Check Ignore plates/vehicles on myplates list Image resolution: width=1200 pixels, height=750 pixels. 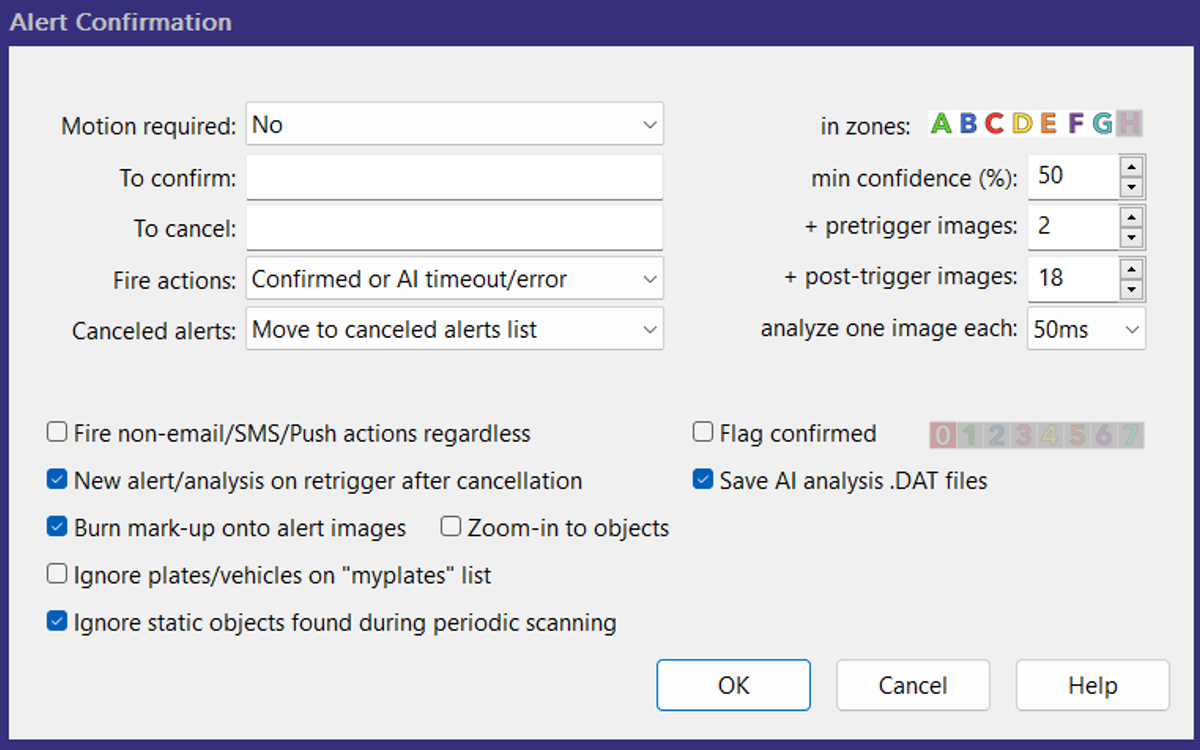[x=57, y=575]
